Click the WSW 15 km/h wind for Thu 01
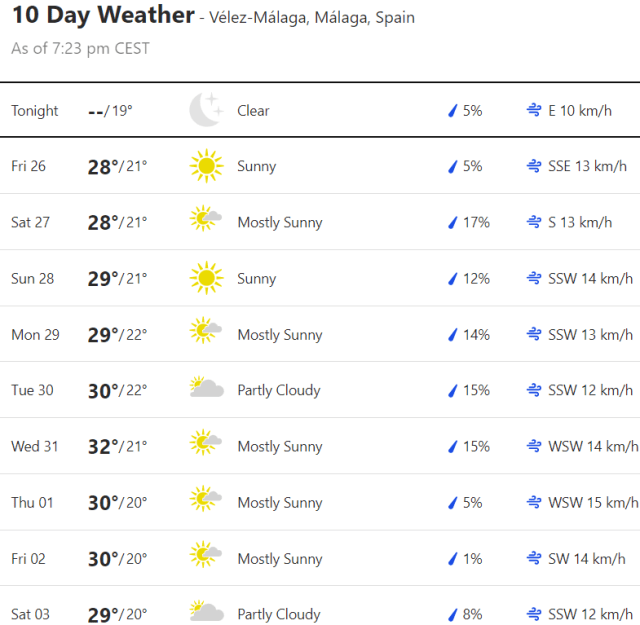 (592, 503)
